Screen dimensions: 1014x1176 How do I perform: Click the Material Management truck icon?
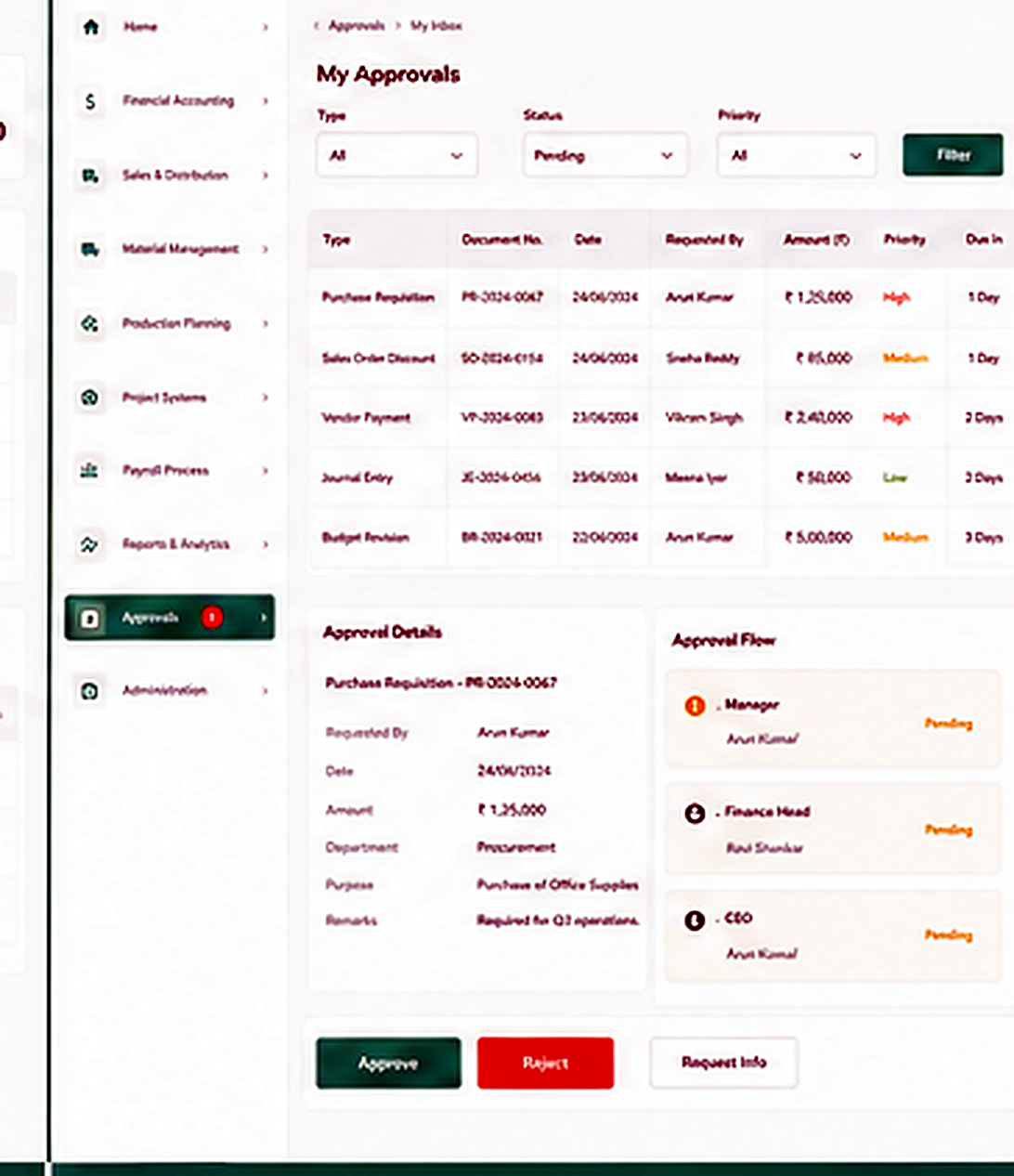point(90,249)
